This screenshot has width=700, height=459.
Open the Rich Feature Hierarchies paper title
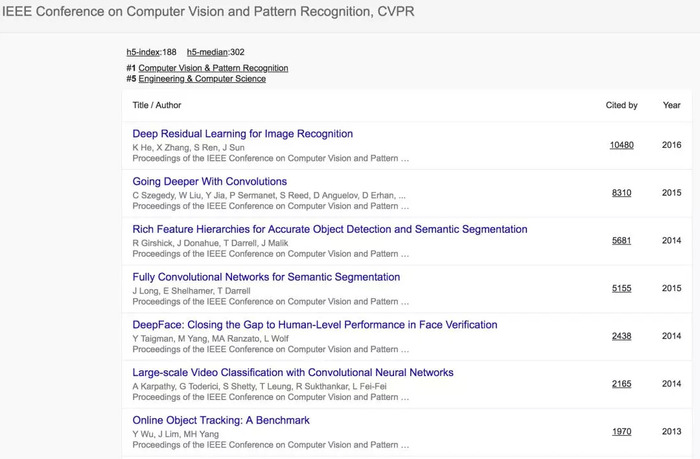click(329, 229)
